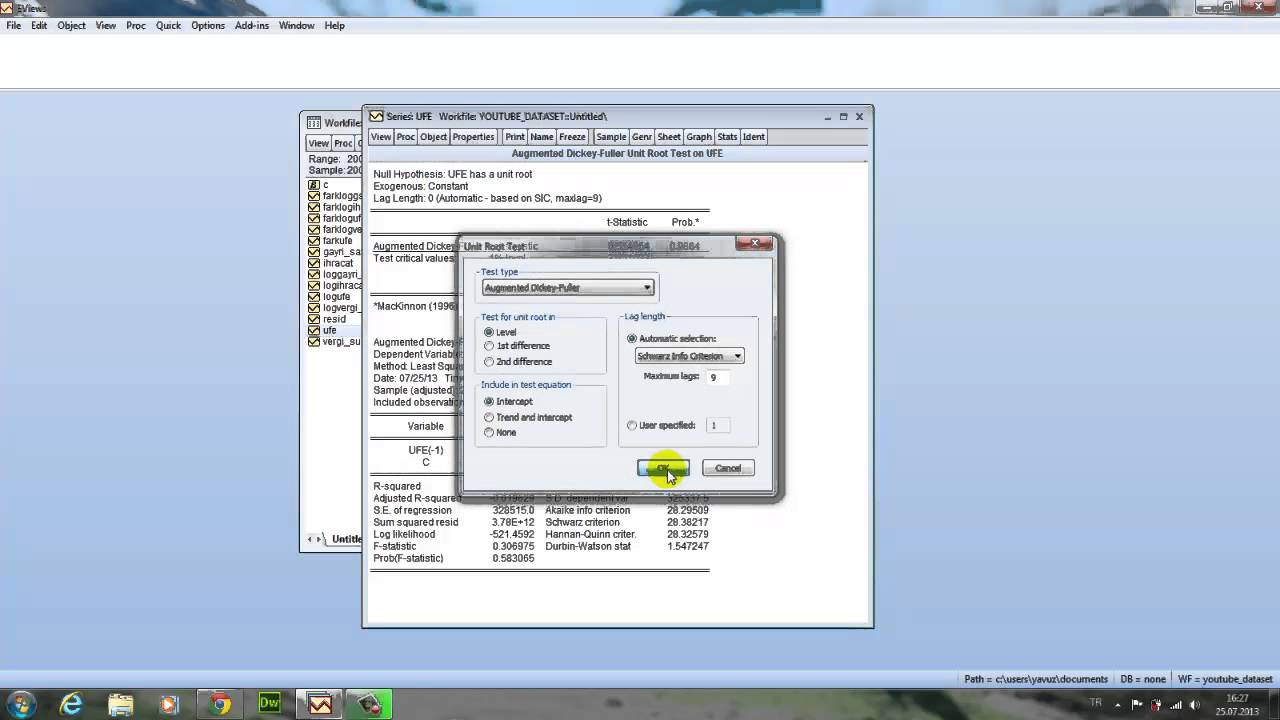Confirm the unit root test with OK
The image size is (1280, 720).
point(663,468)
